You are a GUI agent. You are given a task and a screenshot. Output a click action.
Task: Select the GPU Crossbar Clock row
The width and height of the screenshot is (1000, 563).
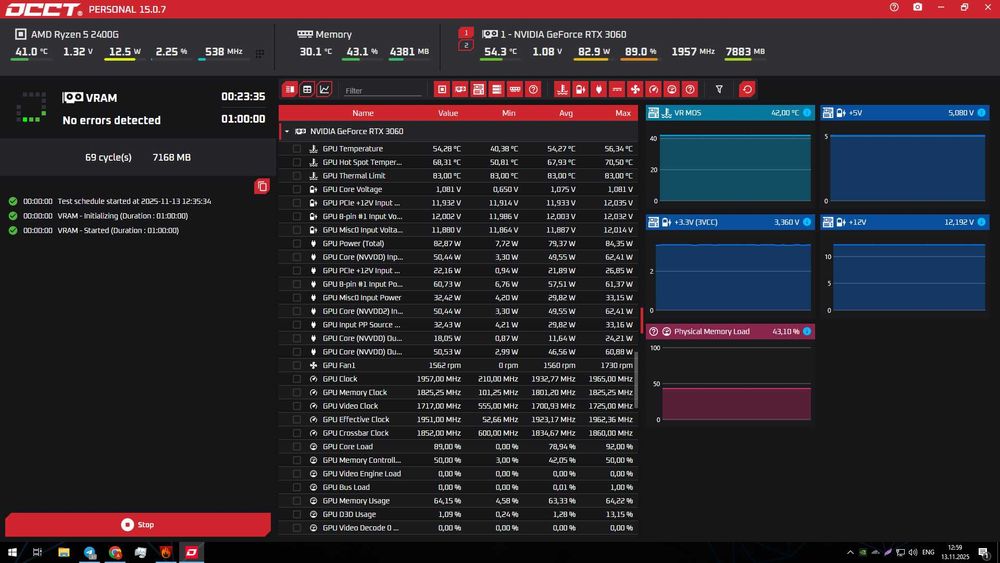point(458,433)
